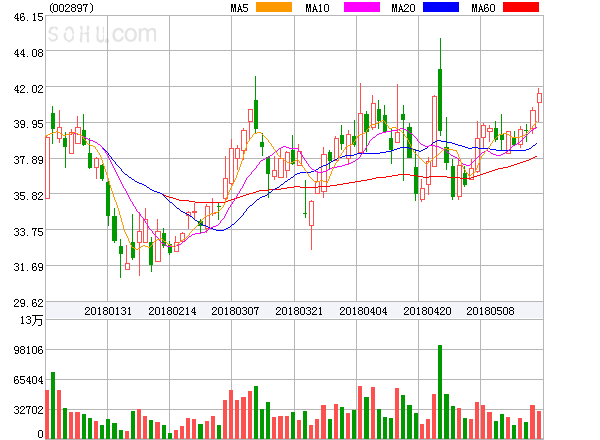
Task: Click the 46.15 price axis label
Action: pyautogui.click(x=28, y=17)
